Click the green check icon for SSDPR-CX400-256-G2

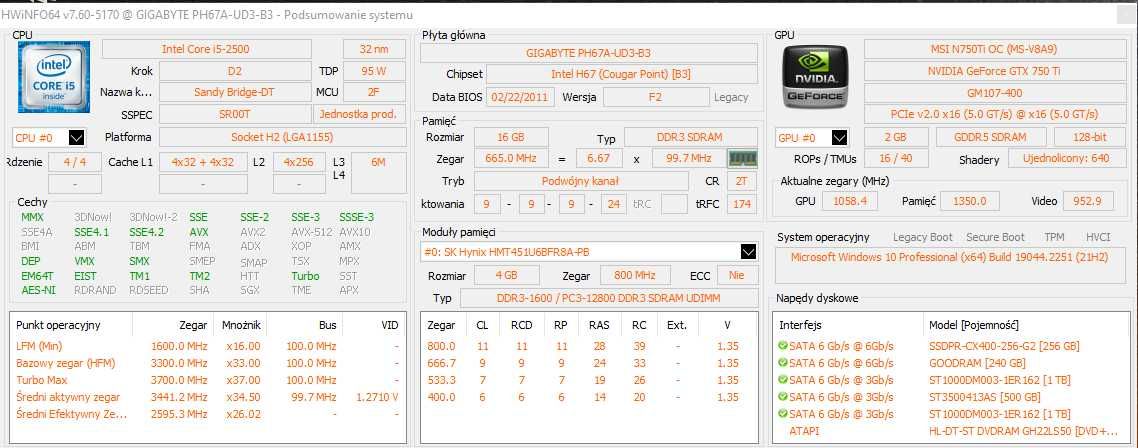tap(782, 346)
